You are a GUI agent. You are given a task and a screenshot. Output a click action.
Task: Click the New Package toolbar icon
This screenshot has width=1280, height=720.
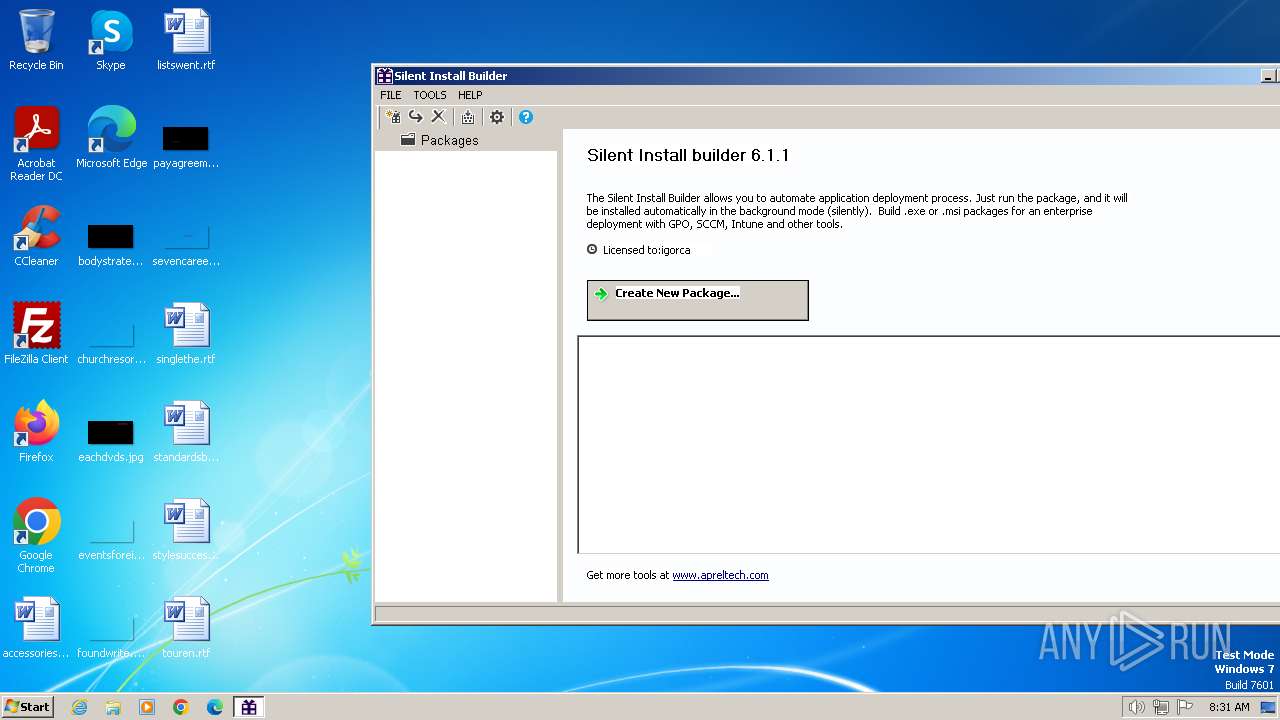(393, 117)
